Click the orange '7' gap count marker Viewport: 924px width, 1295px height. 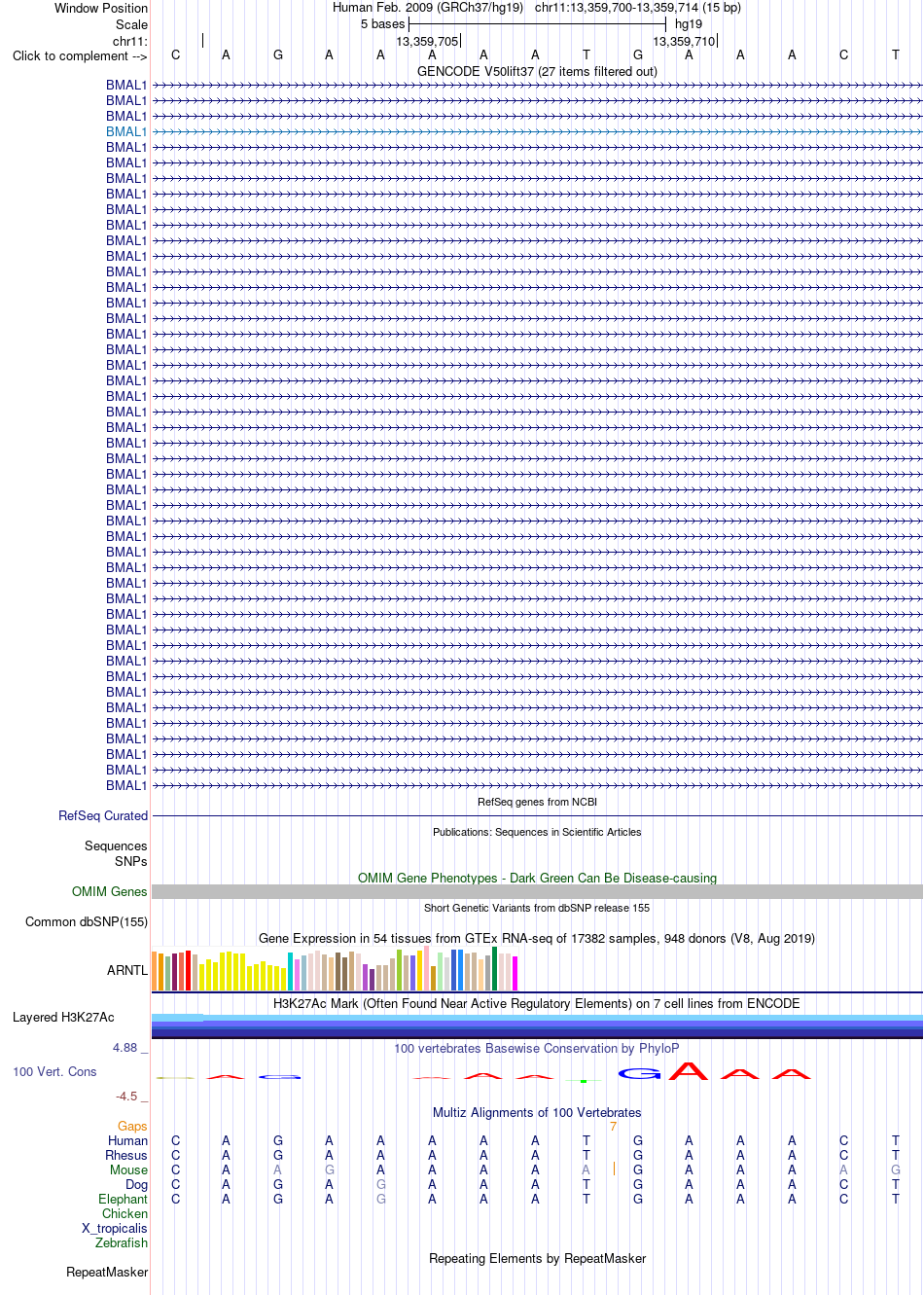(x=613, y=1127)
